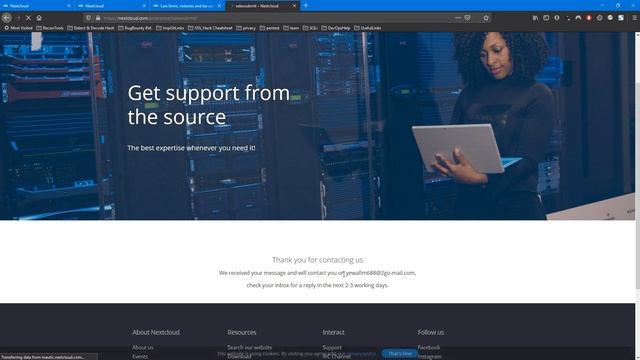
Task: Open the Support footer link
Action: (332, 347)
